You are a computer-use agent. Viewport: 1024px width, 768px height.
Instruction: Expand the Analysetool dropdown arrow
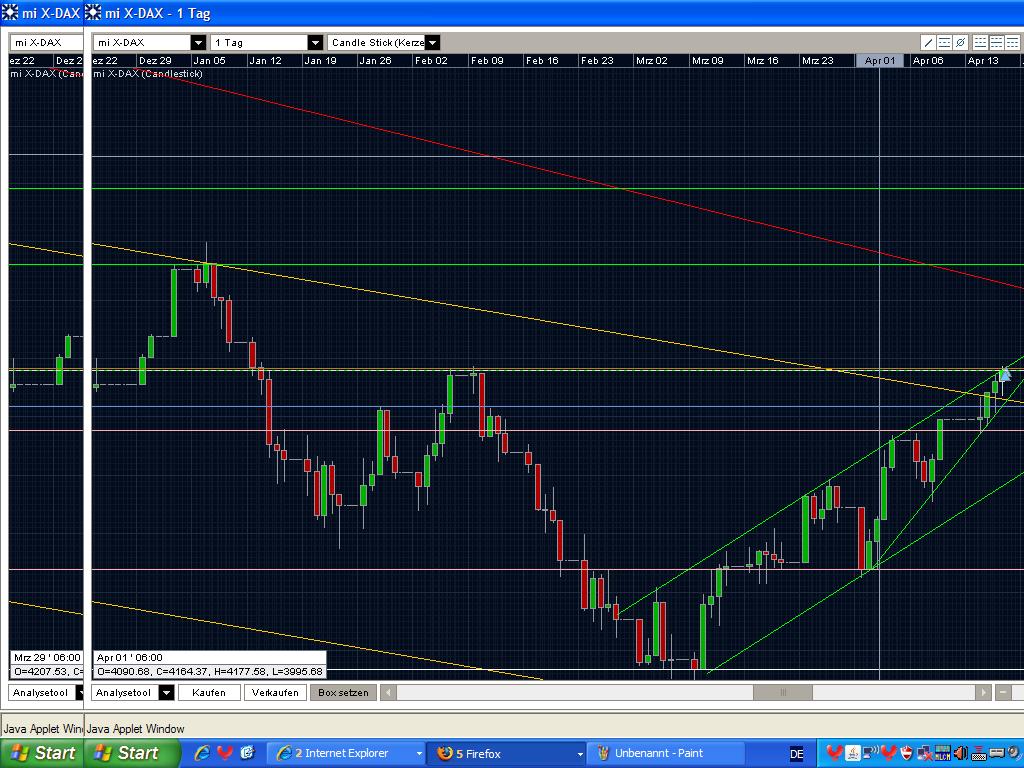coord(166,692)
